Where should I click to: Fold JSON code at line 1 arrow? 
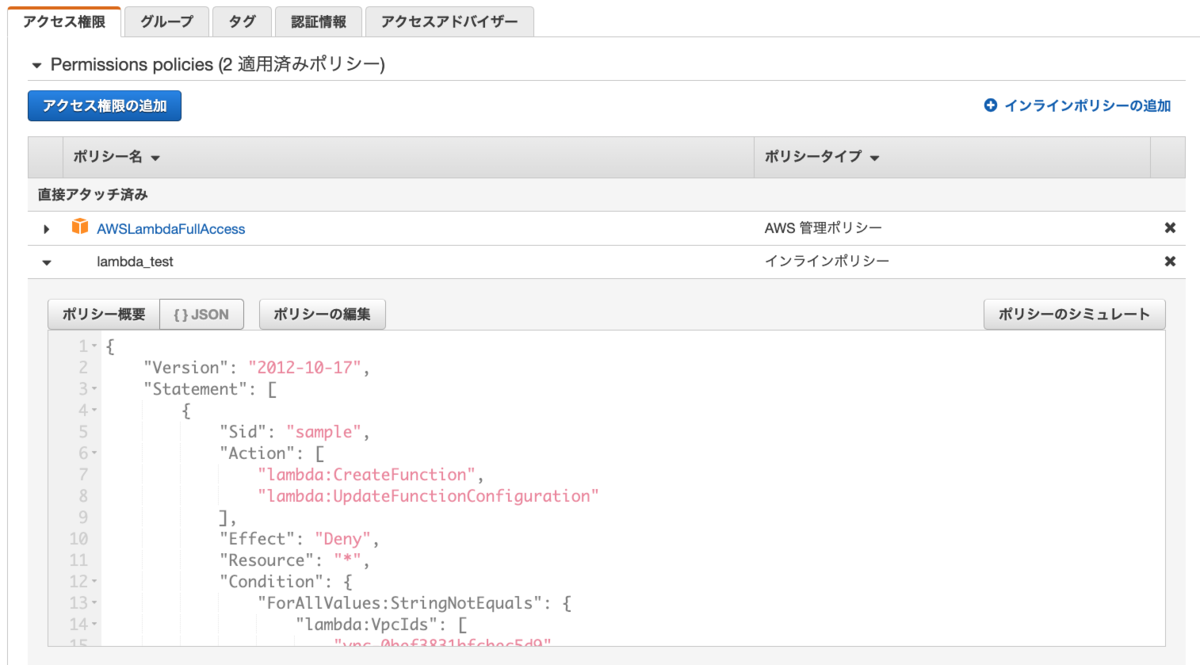[x=95, y=347]
